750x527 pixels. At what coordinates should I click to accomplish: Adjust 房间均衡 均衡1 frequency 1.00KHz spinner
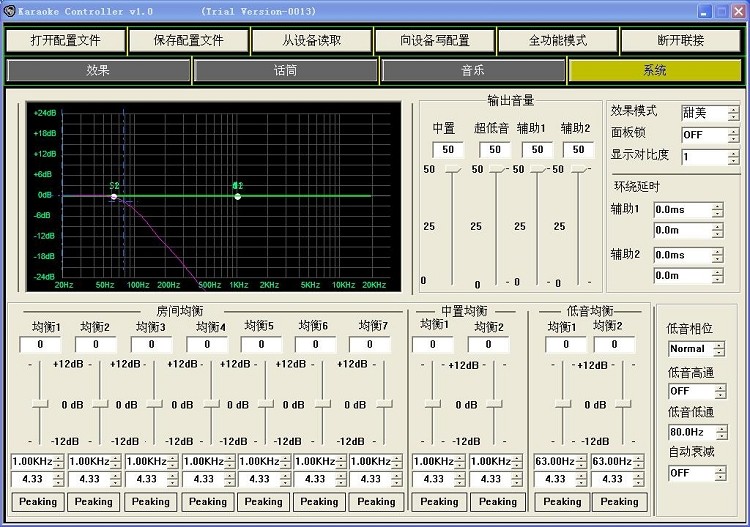pyautogui.click(x=37, y=461)
